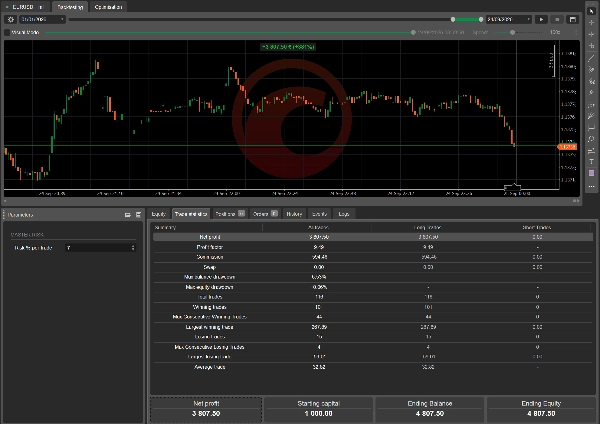
Task: Stop the backtest with stop button
Action: [x=557, y=19]
